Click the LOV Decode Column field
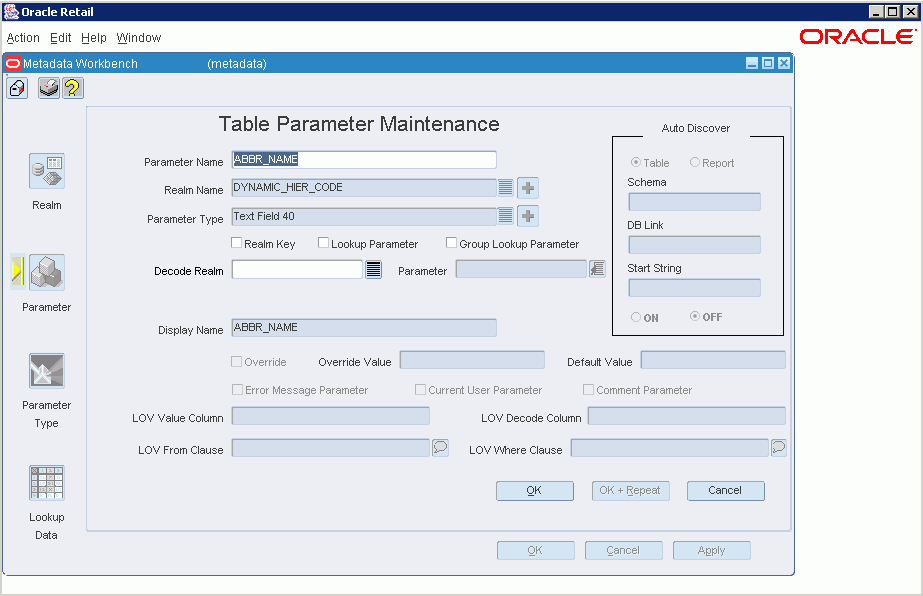 tap(686, 416)
